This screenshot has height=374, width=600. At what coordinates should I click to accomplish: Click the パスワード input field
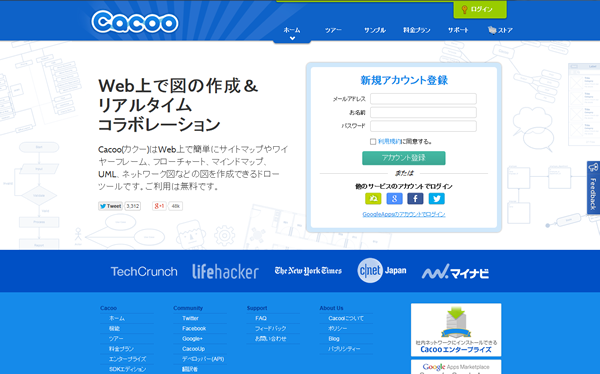tap(423, 126)
